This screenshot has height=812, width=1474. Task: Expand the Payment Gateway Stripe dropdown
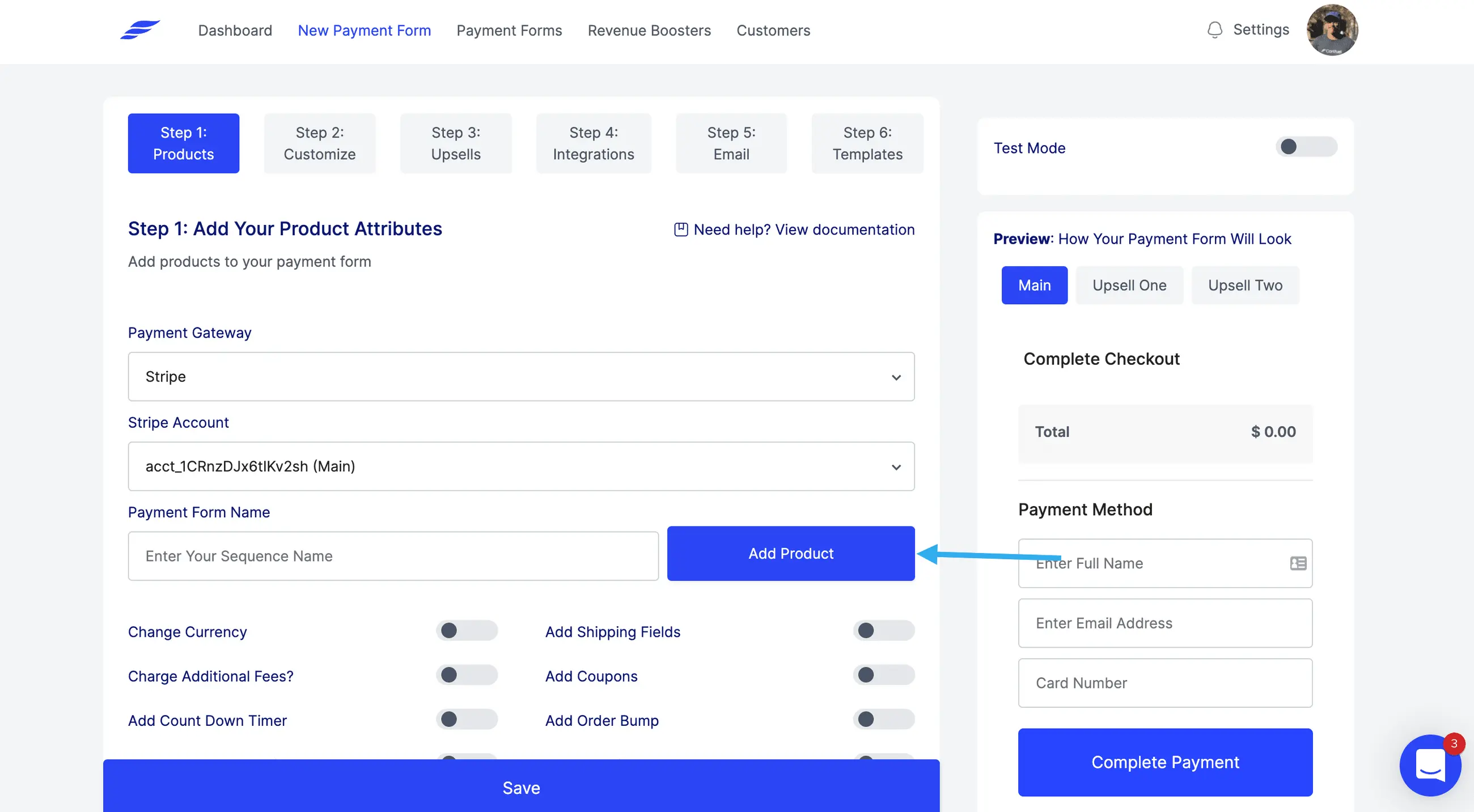pos(521,377)
